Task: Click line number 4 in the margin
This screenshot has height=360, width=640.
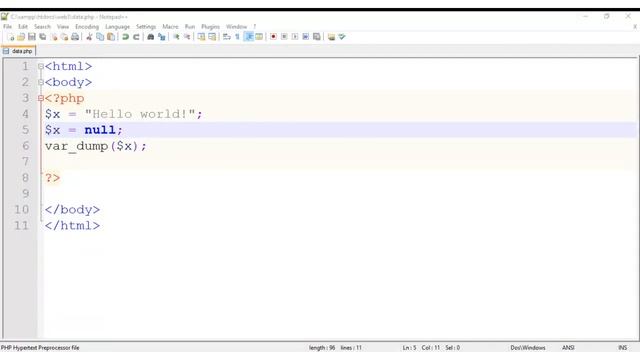Action: 25,114
